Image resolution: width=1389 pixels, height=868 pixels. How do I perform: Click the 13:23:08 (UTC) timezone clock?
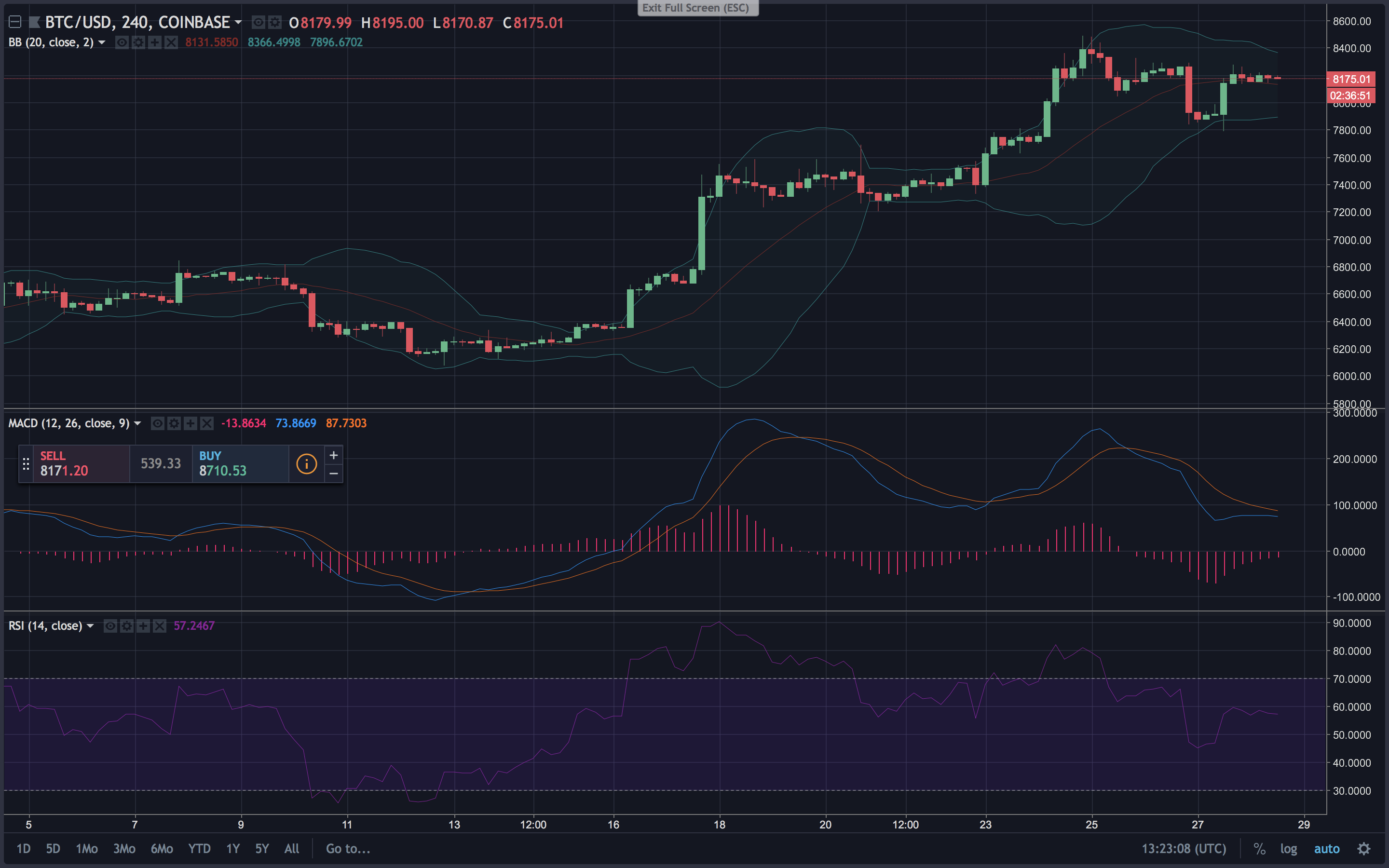pyautogui.click(x=1184, y=849)
